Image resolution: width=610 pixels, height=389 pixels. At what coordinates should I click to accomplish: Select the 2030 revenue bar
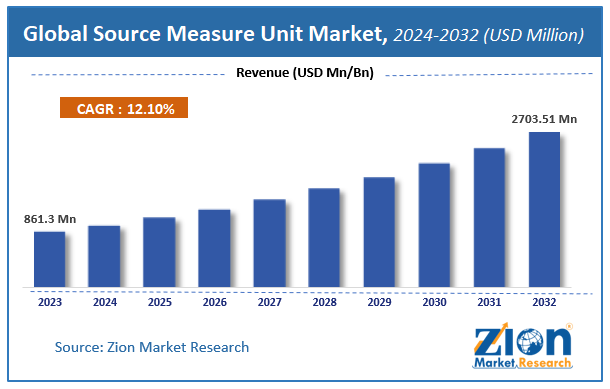coord(434,226)
